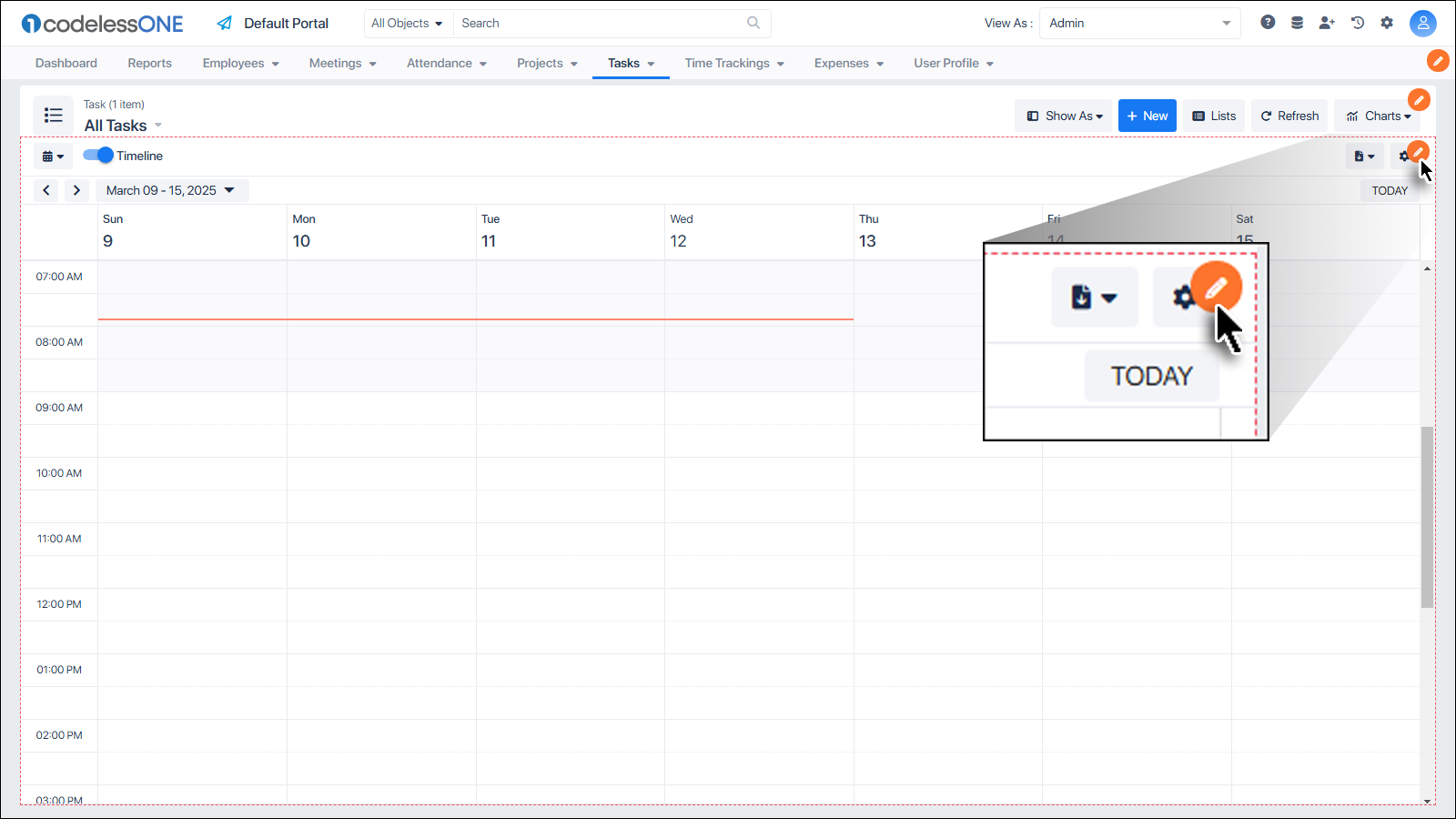Screen dimensions: 1456x819
Task: Open the help question mark icon
Action: point(1268,23)
